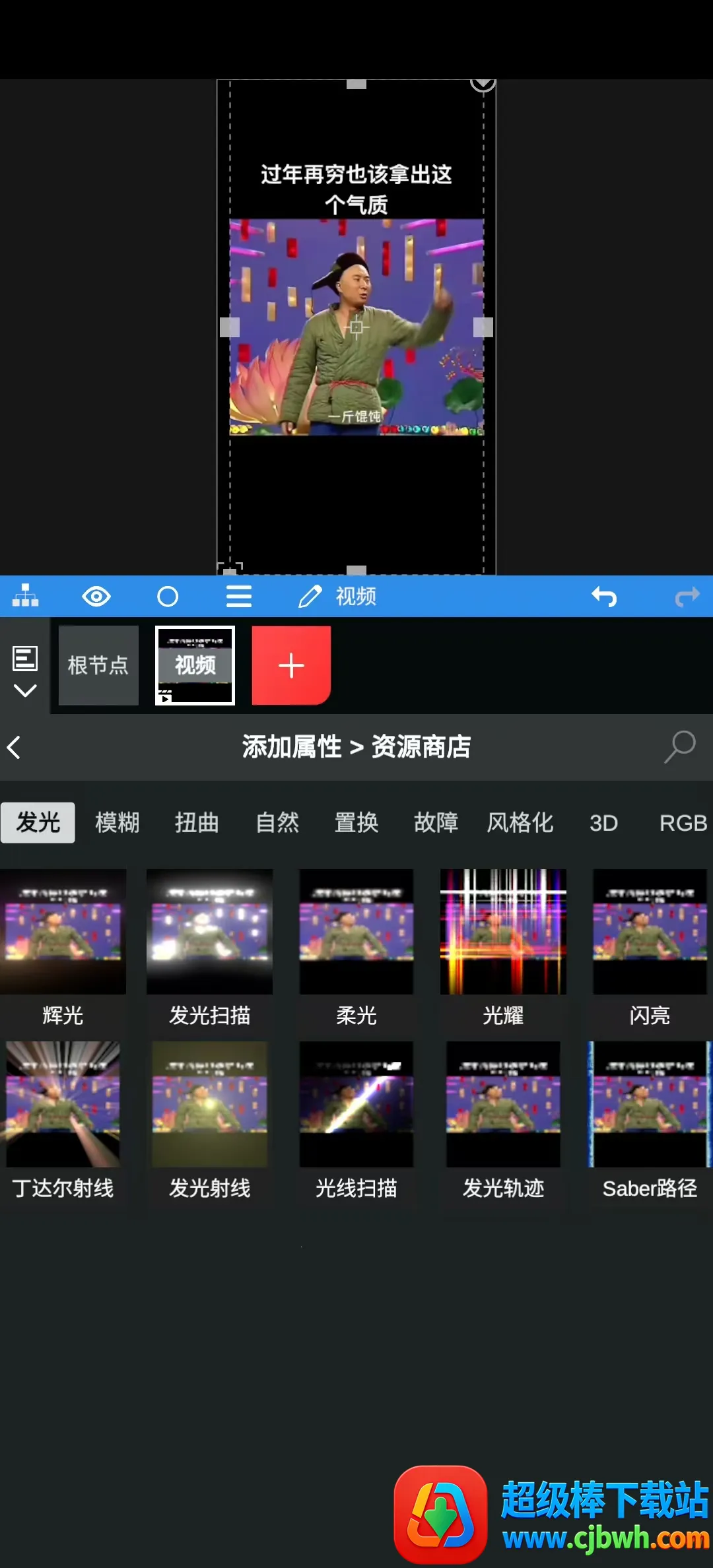Screen dimensions: 713x1568
Task: Tap the circle shape icon in toolbar
Action: click(x=168, y=597)
